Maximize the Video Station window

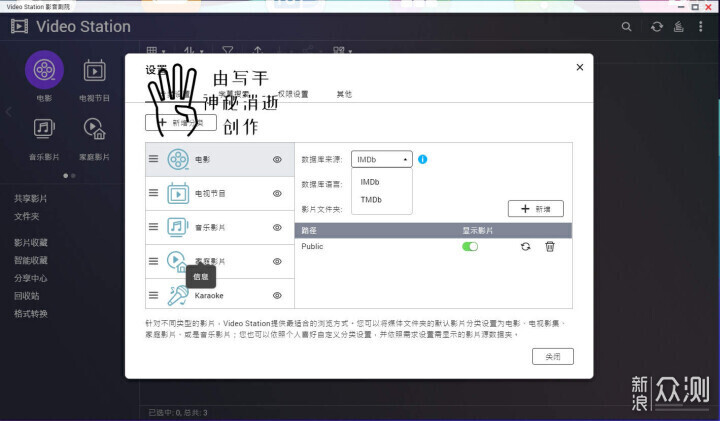pyautogui.click(x=695, y=7)
